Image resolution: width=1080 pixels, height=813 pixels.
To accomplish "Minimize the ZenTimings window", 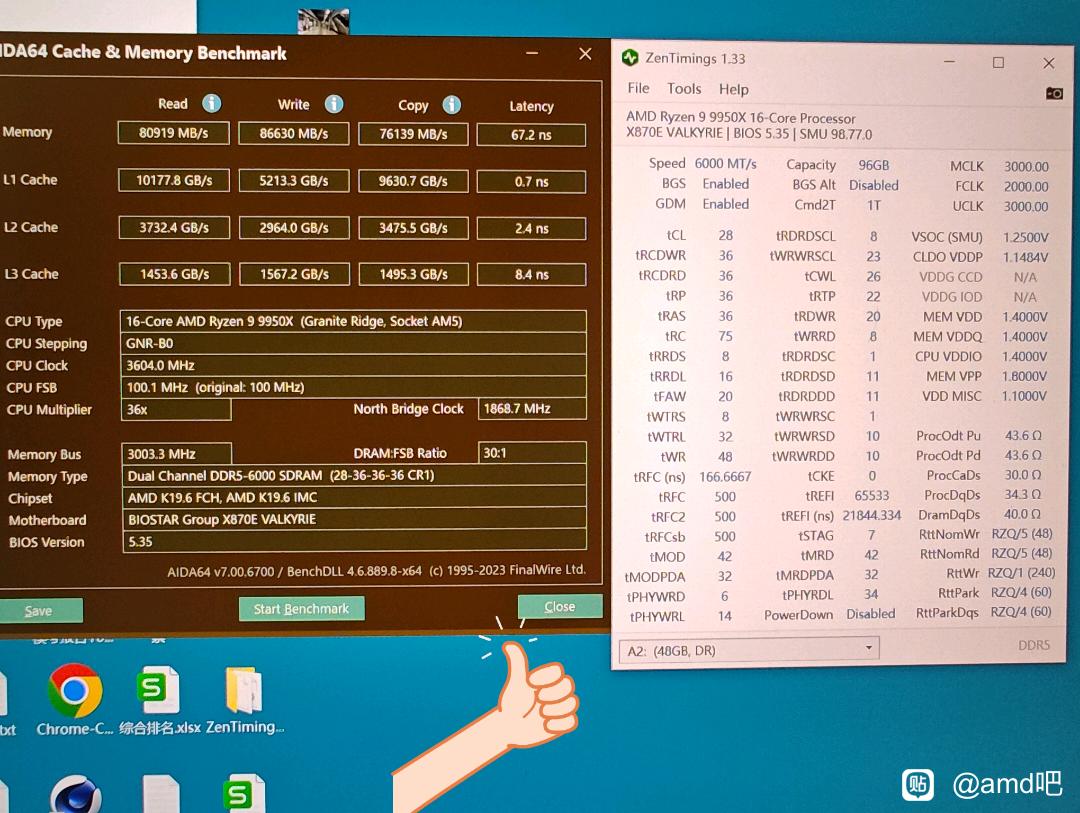I will point(949,61).
